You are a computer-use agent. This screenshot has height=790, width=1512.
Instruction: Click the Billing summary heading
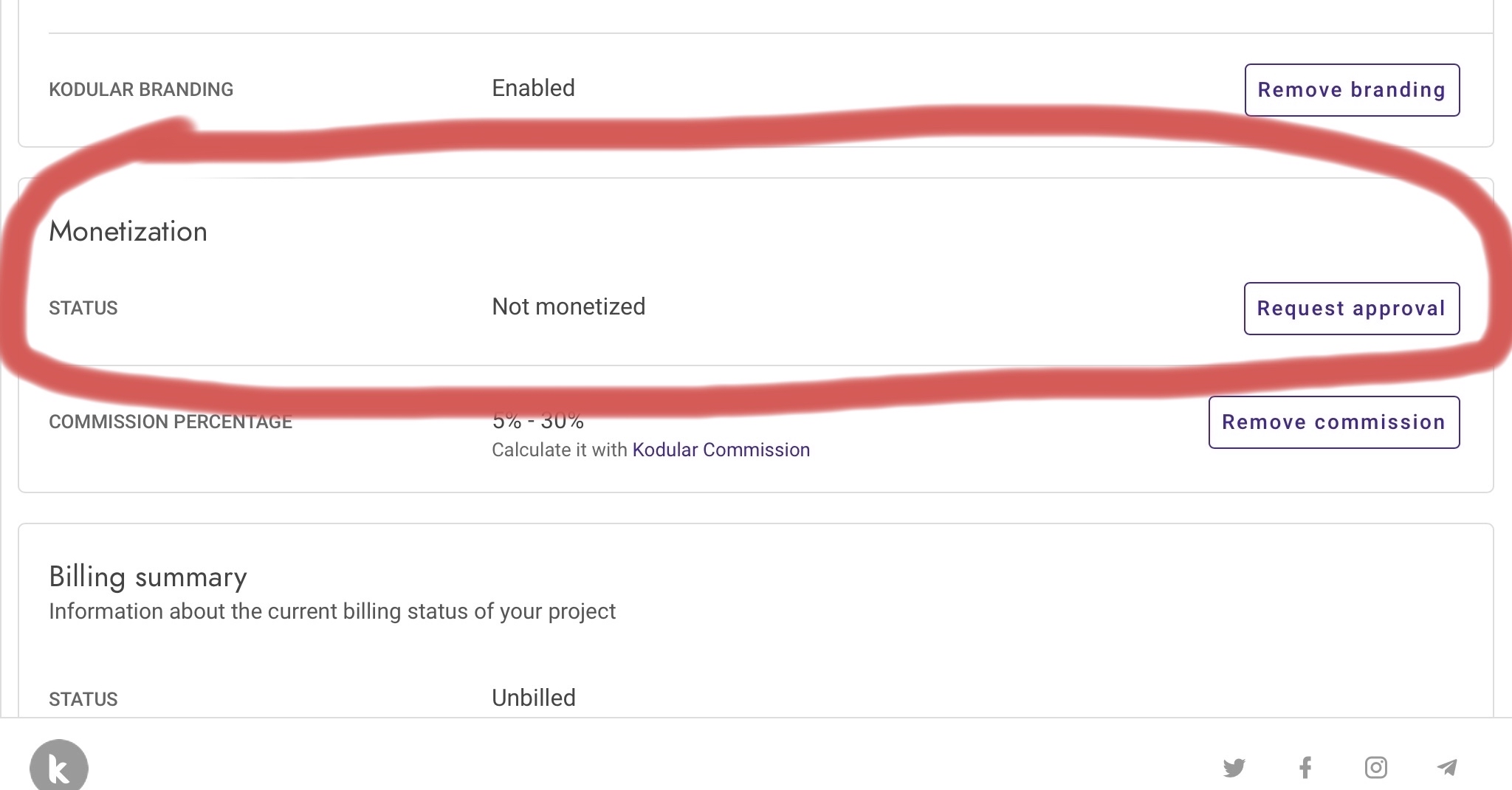click(148, 577)
